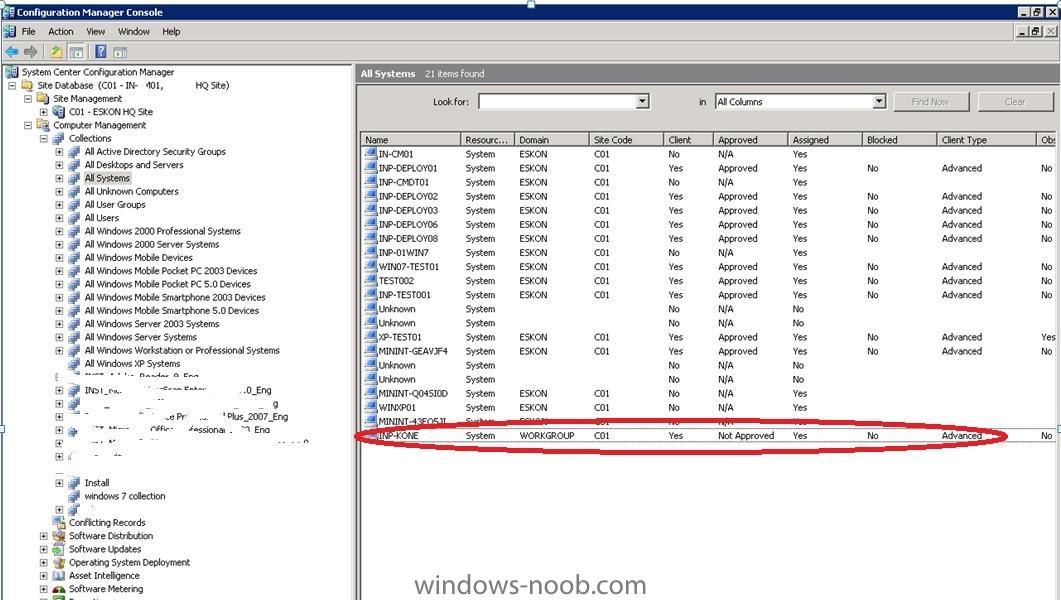The image size is (1061, 600).
Task: Sort by the Assigned column header
Action: pos(825,139)
